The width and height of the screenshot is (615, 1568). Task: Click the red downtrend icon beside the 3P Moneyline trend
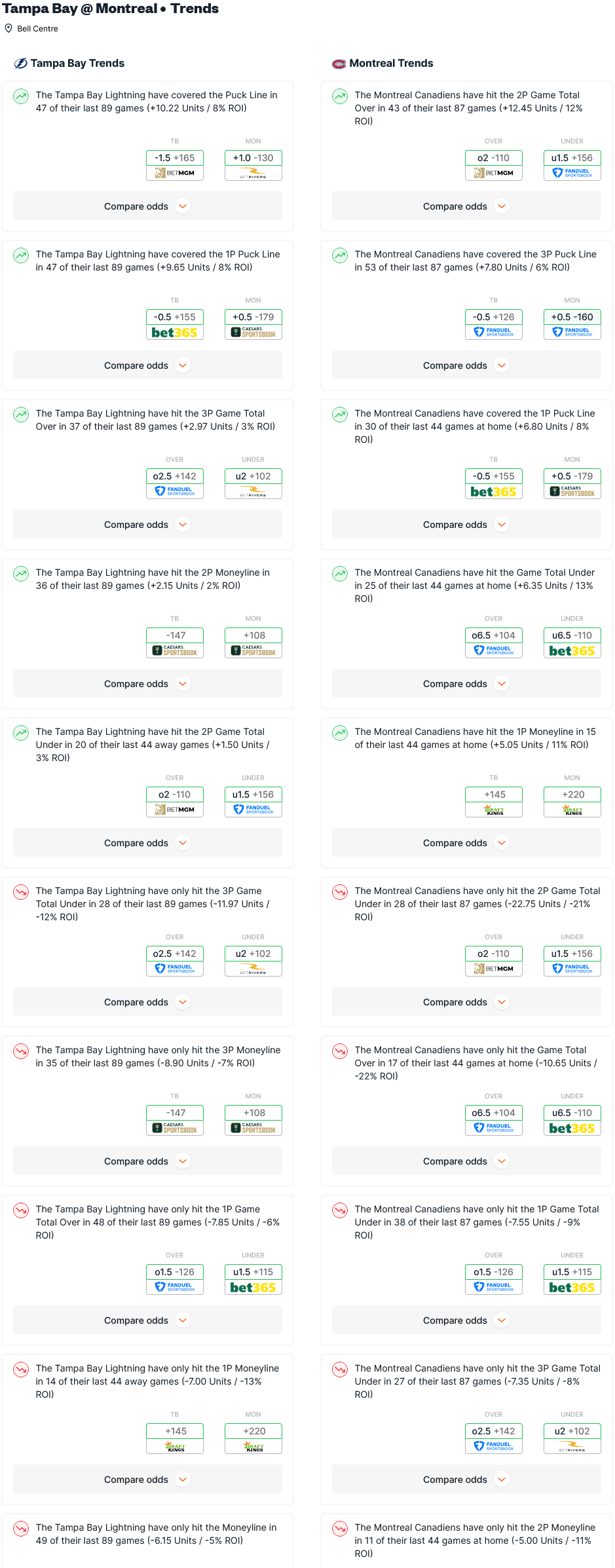21,1052
